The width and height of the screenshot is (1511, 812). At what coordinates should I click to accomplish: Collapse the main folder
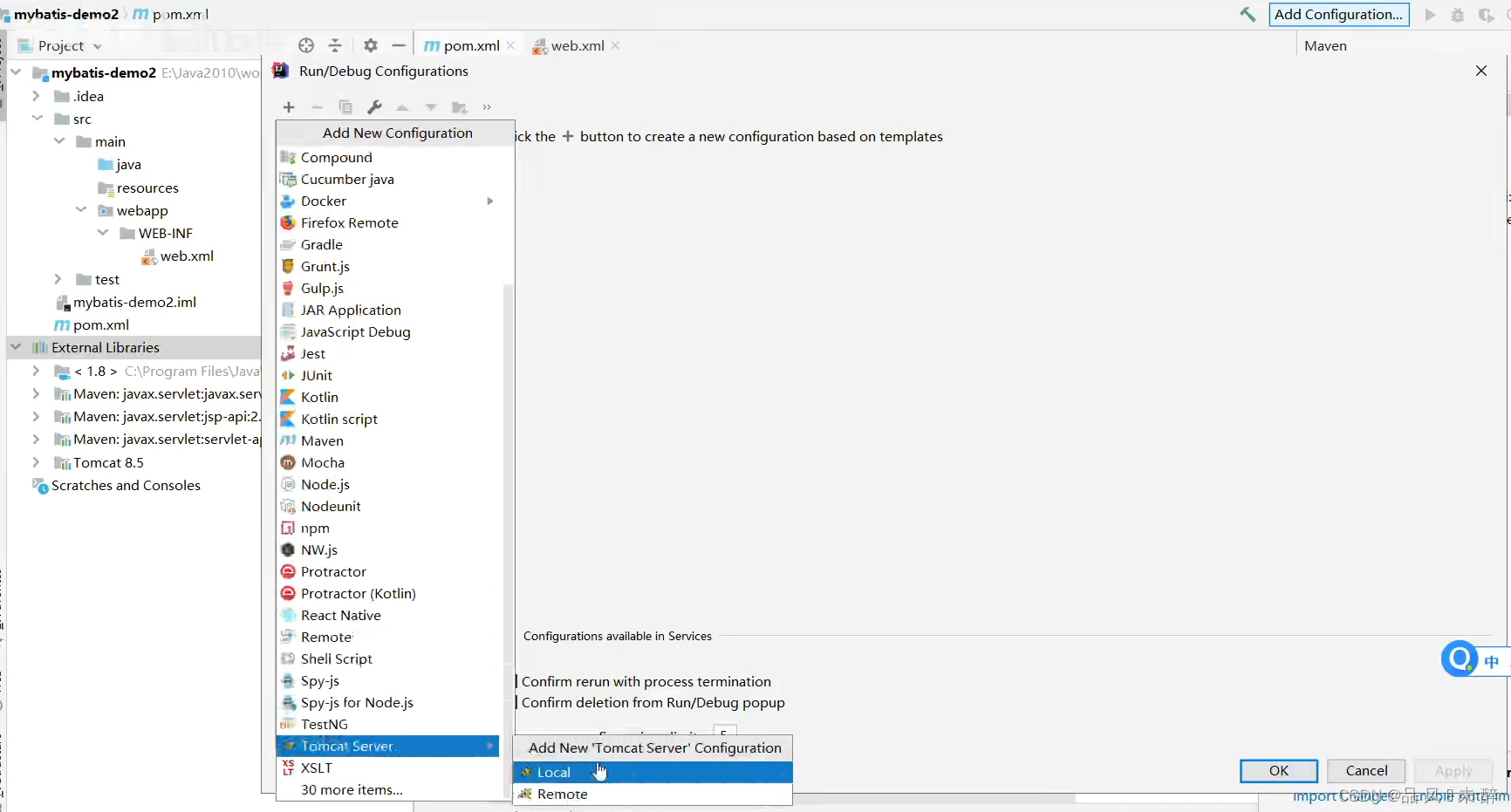tap(58, 141)
